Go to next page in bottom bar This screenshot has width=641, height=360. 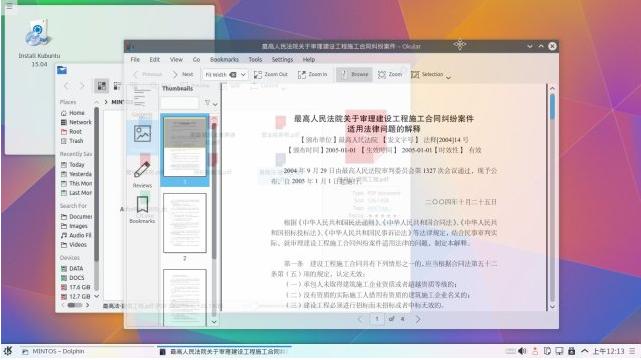pos(418,319)
